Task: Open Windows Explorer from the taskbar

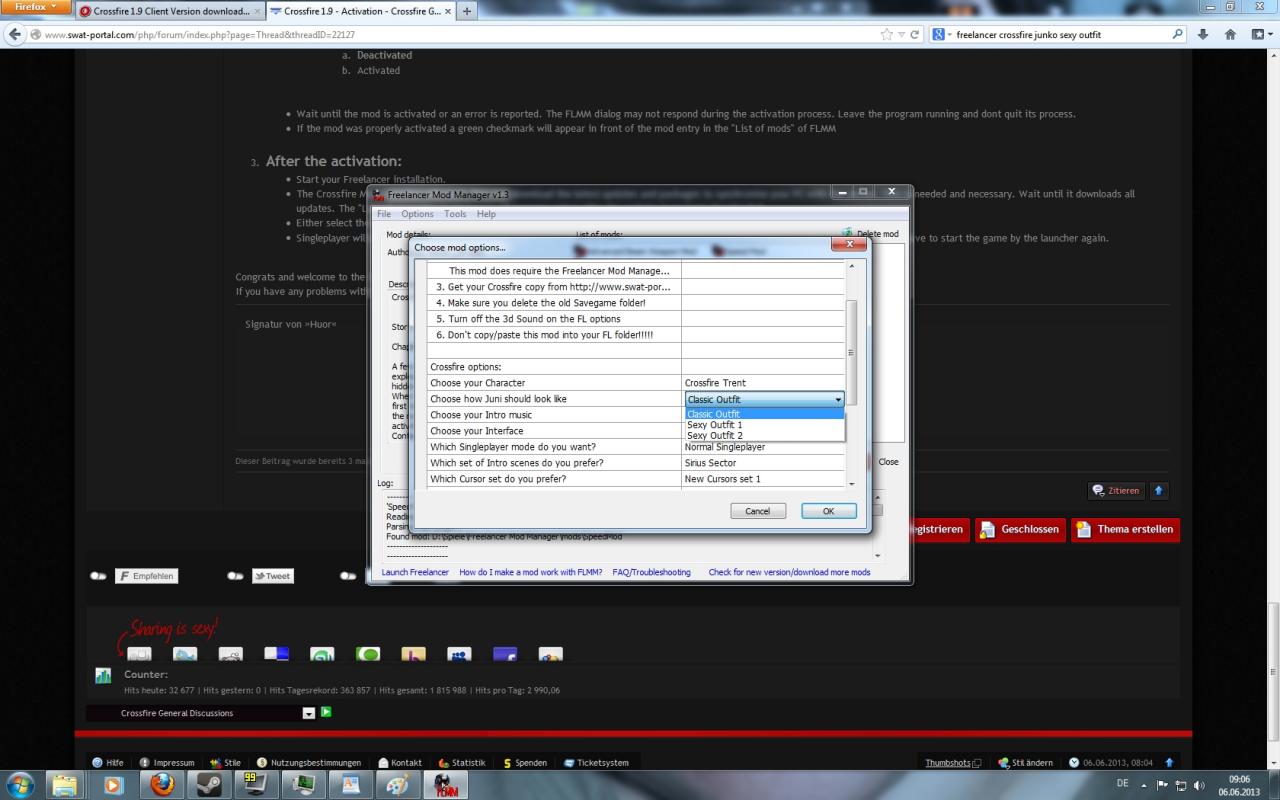Action: 65,784
